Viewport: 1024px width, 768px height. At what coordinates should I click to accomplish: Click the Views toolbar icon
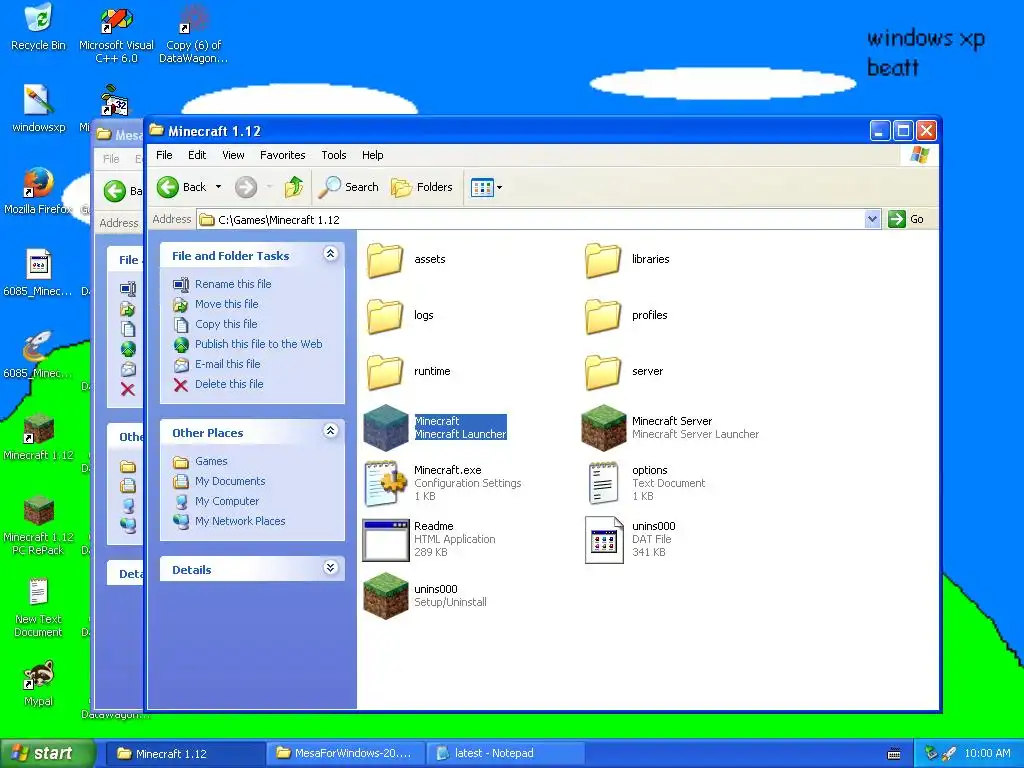pos(482,187)
